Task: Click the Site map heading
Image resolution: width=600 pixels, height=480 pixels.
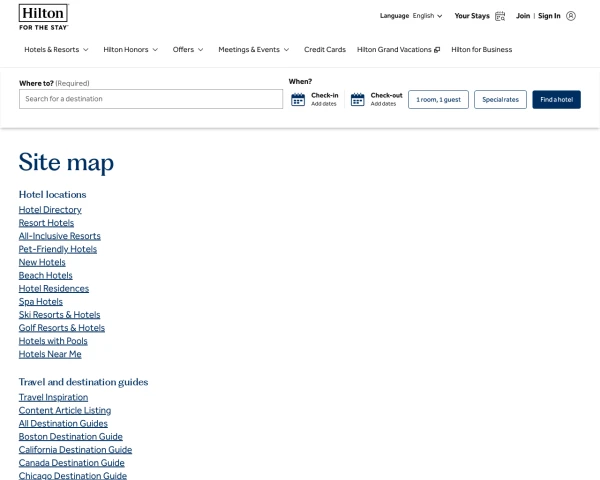Action: pyautogui.click(x=66, y=162)
